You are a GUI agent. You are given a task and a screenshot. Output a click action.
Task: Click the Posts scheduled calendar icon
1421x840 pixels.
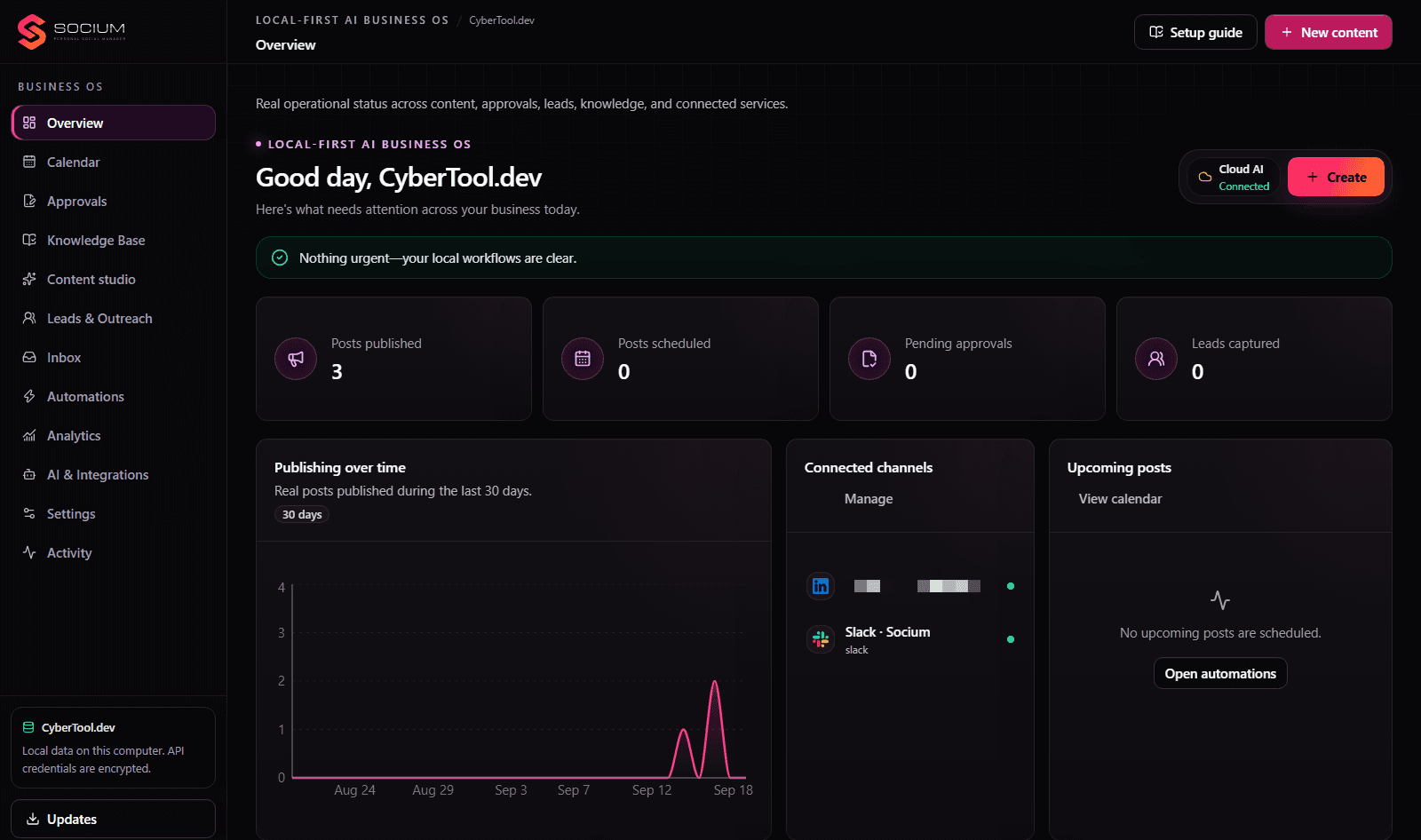583,359
